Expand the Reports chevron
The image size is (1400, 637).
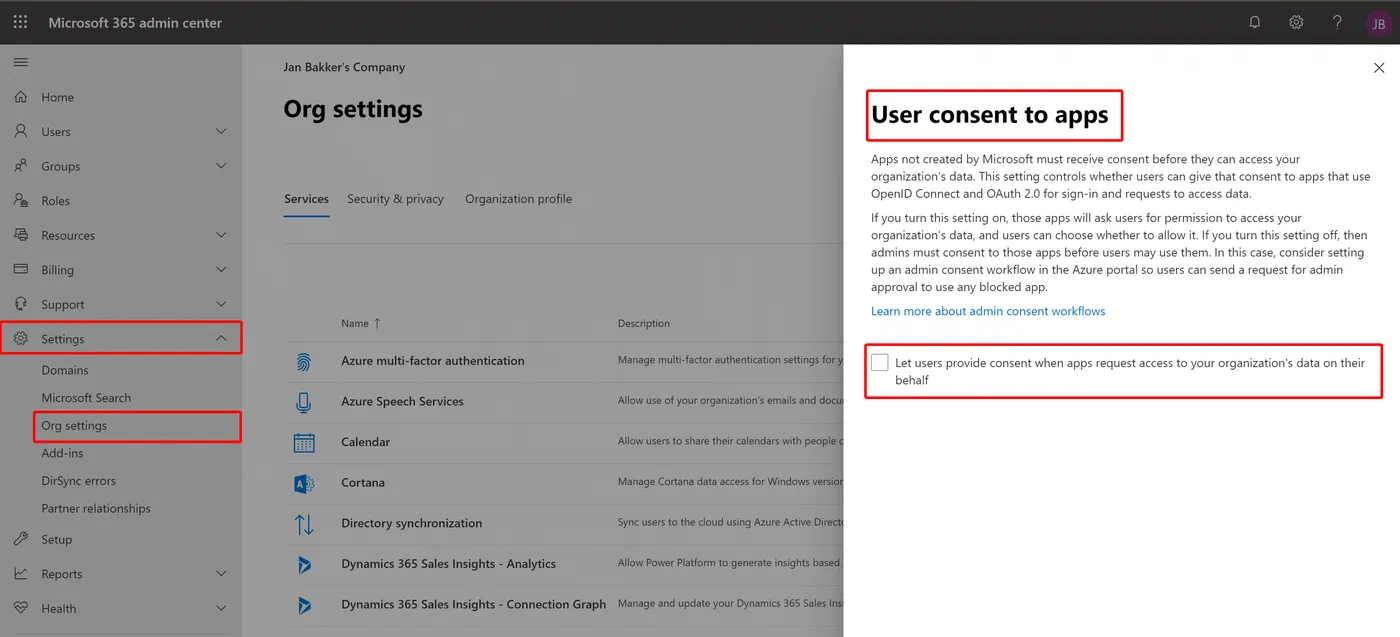(x=221, y=574)
